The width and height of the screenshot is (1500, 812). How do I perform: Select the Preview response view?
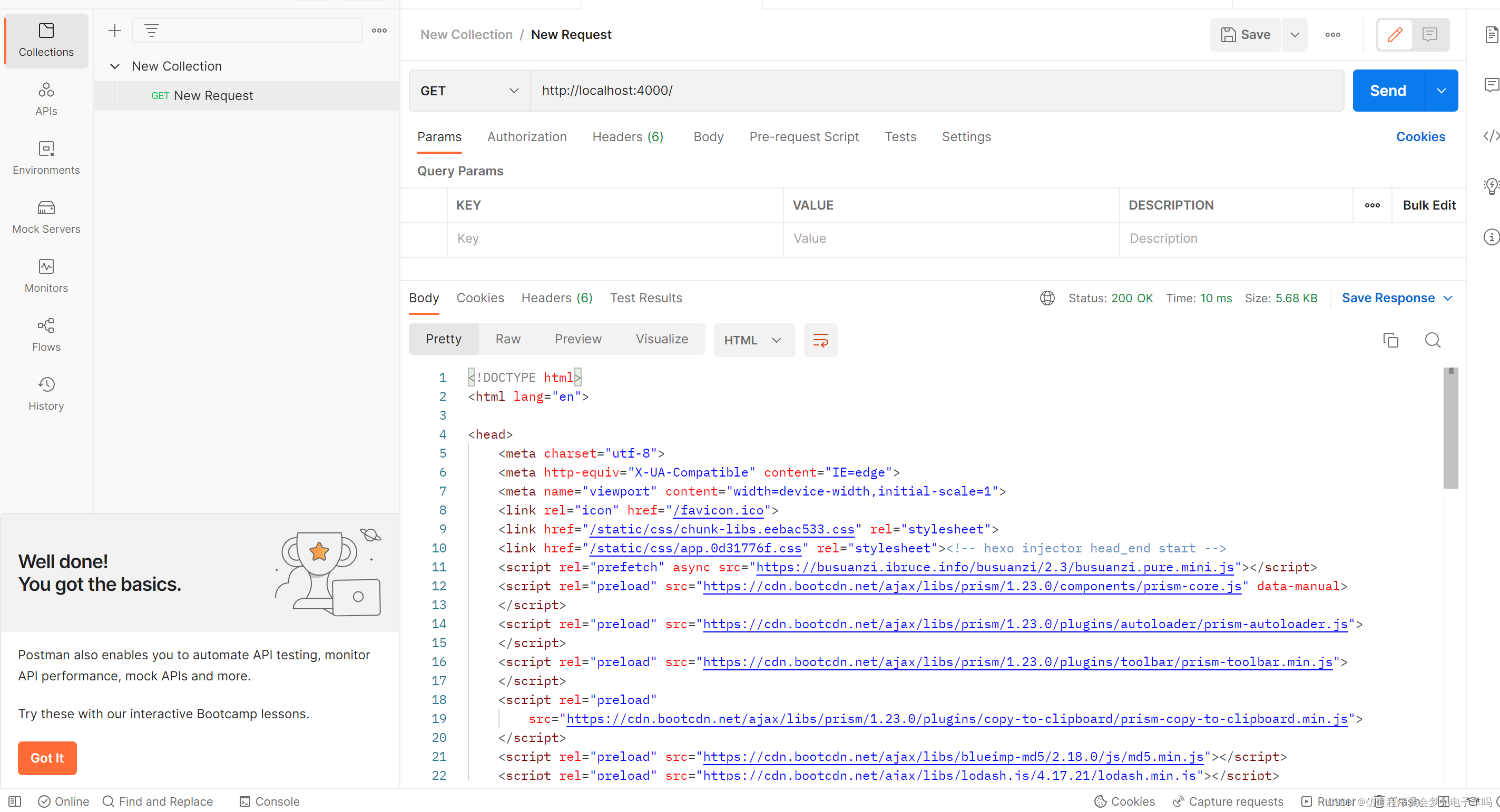(x=577, y=339)
